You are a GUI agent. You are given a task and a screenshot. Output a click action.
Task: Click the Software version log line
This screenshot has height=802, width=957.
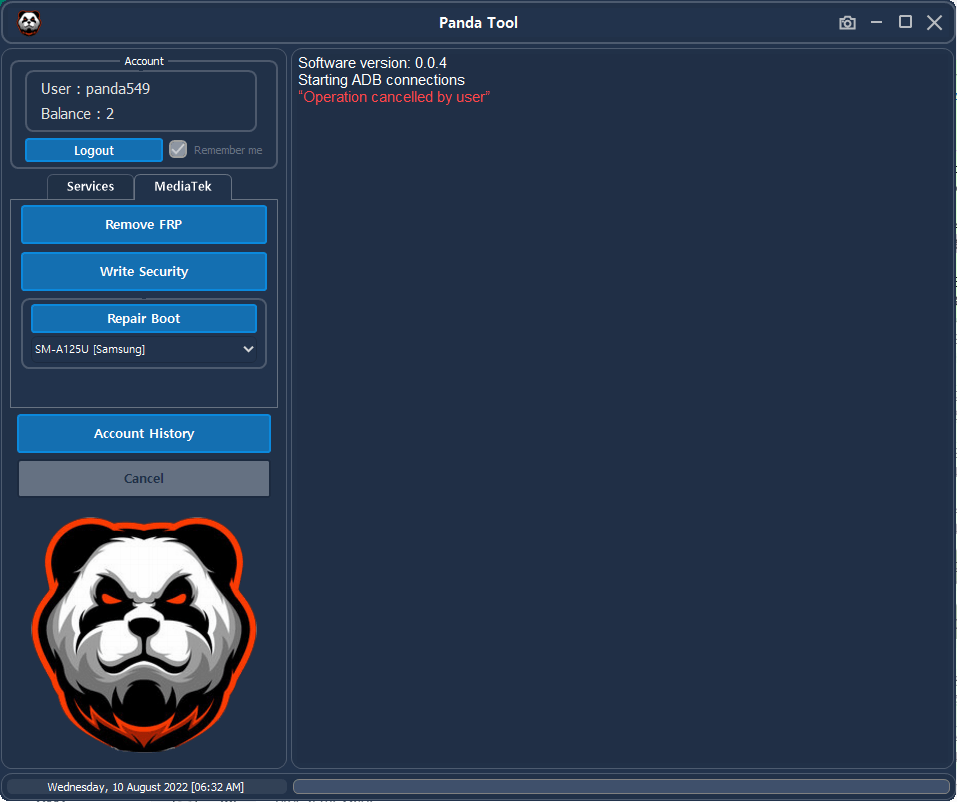pos(372,62)
